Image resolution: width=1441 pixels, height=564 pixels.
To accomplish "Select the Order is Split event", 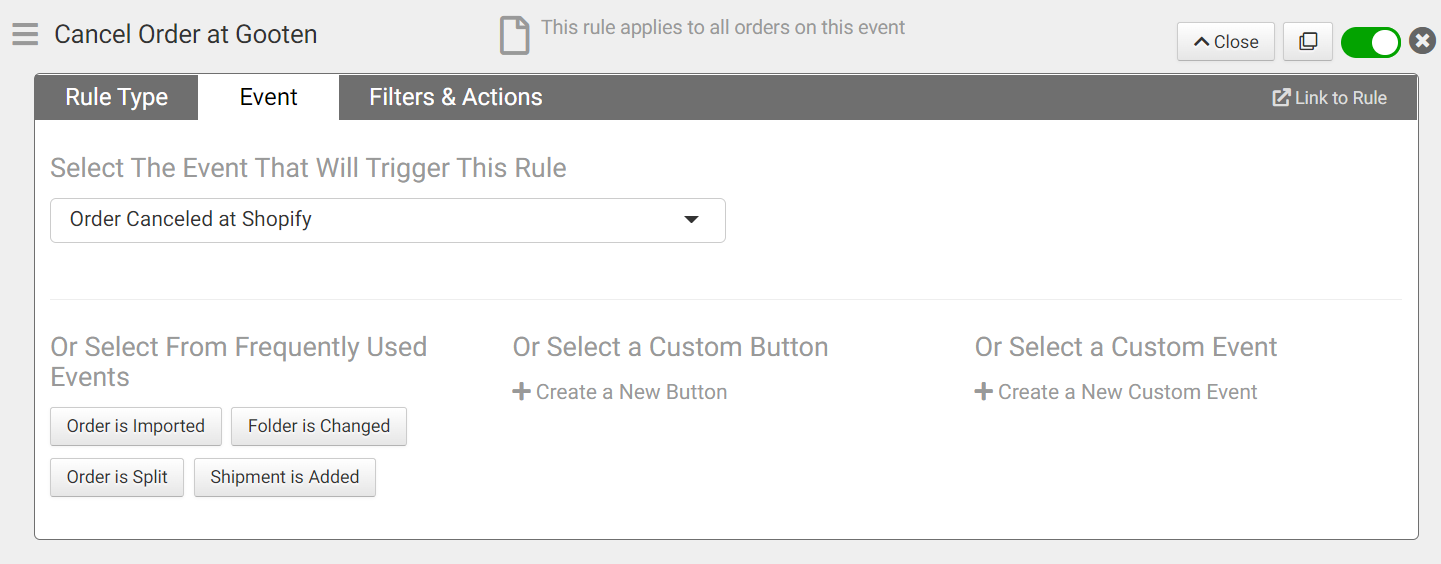I will pos(117,477).
